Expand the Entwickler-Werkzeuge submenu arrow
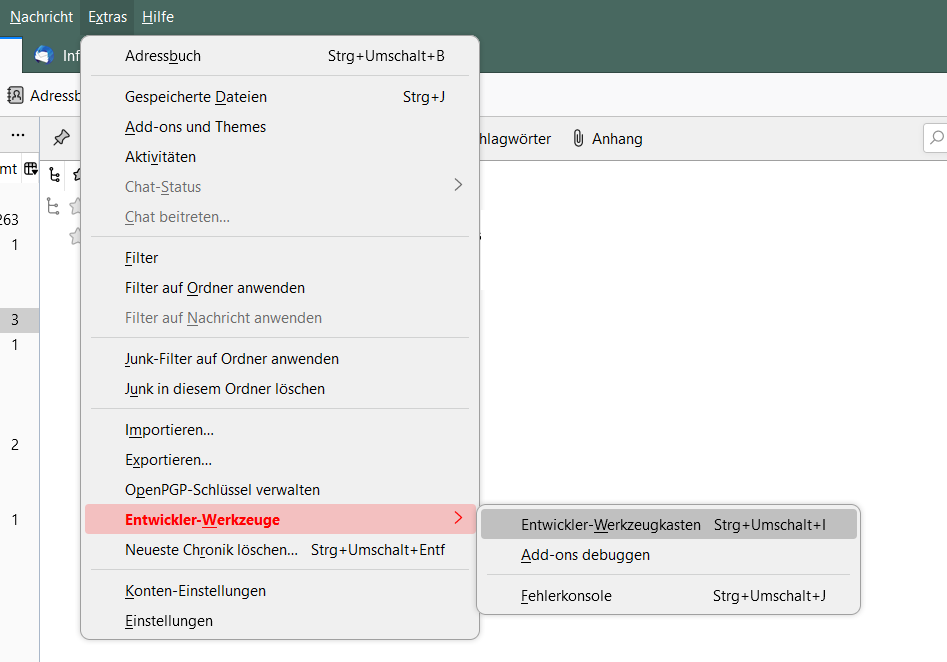Viewport: 947px width, 662px height. click(x=458, y=518)
